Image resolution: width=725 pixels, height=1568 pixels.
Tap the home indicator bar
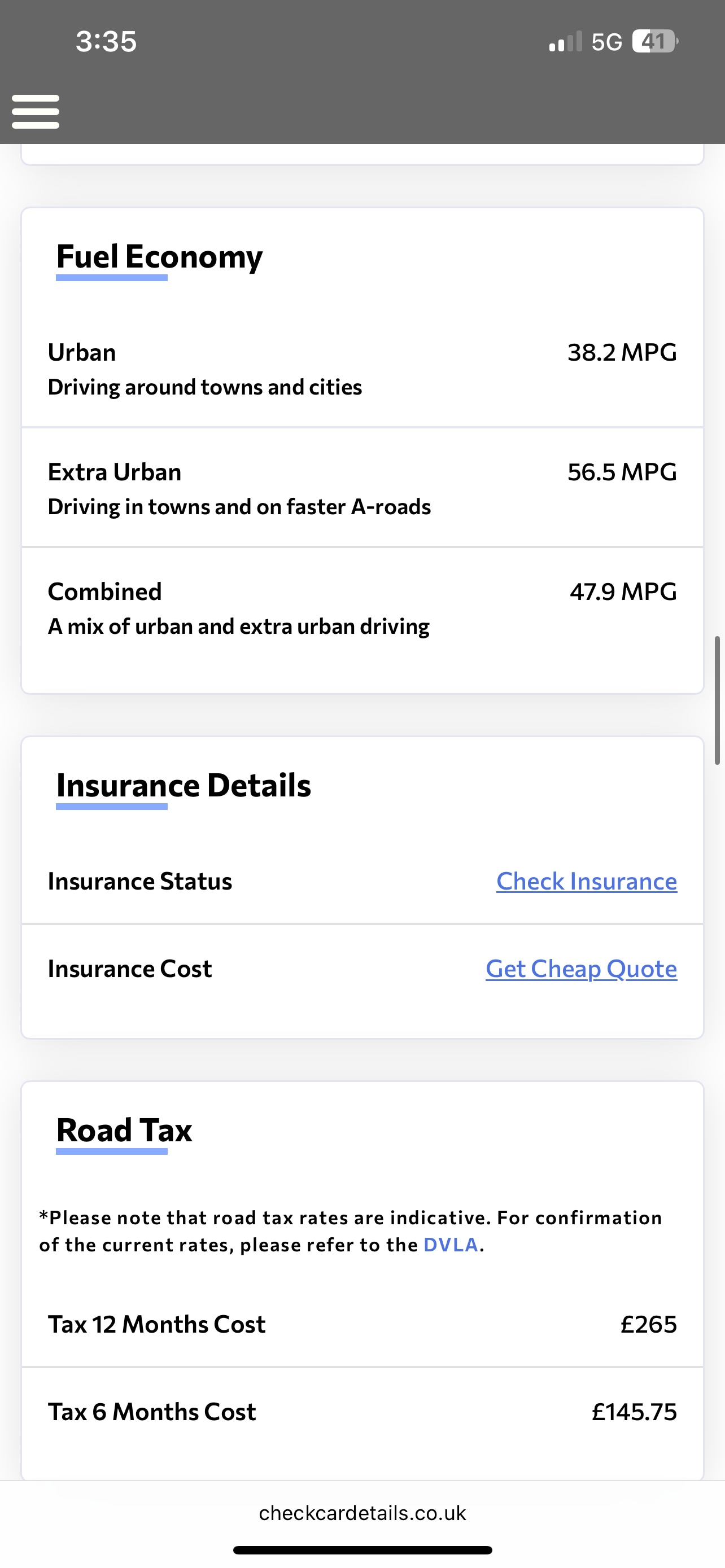click(x=362, y=1550)
